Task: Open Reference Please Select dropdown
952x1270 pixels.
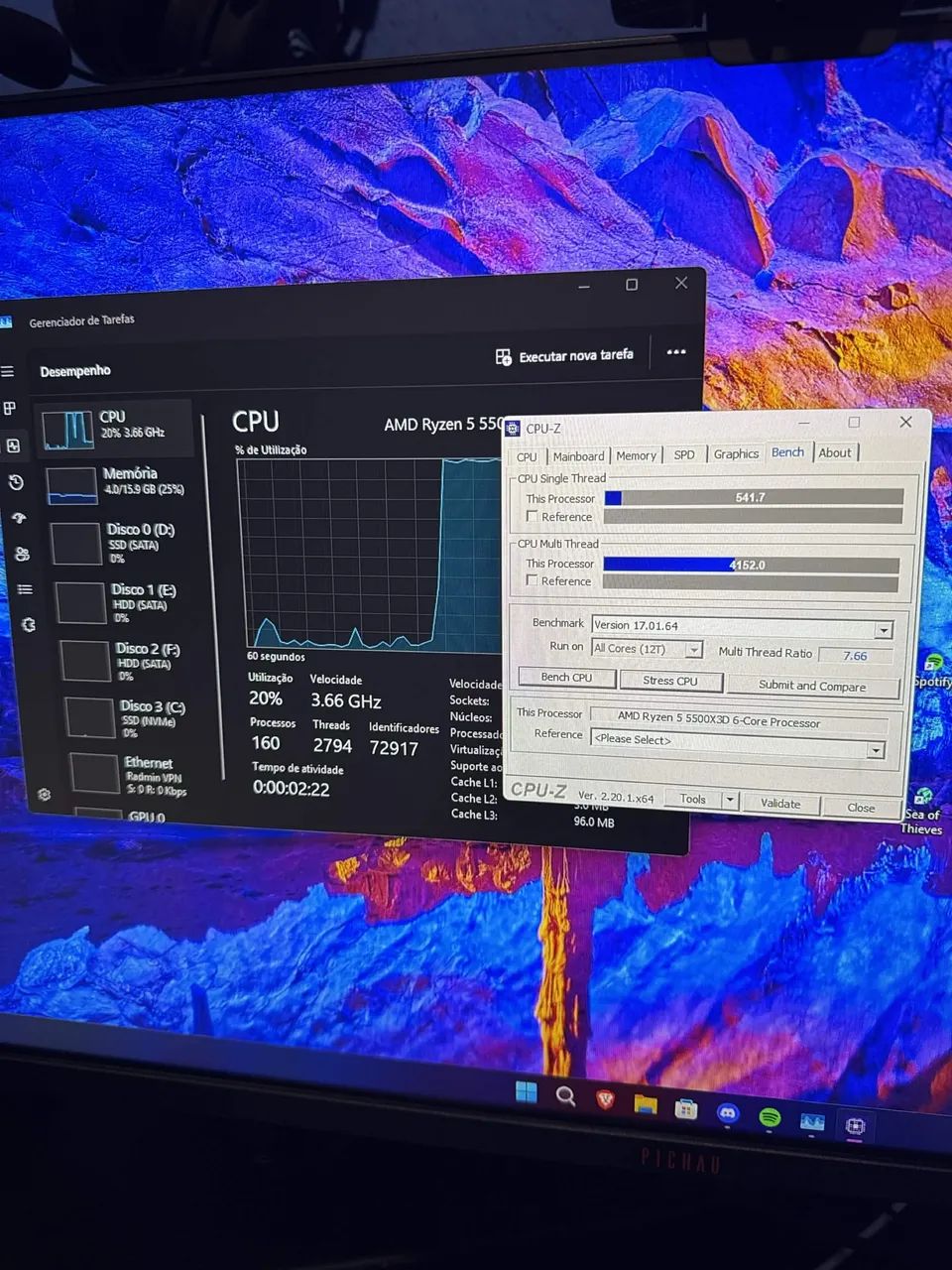Action: point(738,741)
